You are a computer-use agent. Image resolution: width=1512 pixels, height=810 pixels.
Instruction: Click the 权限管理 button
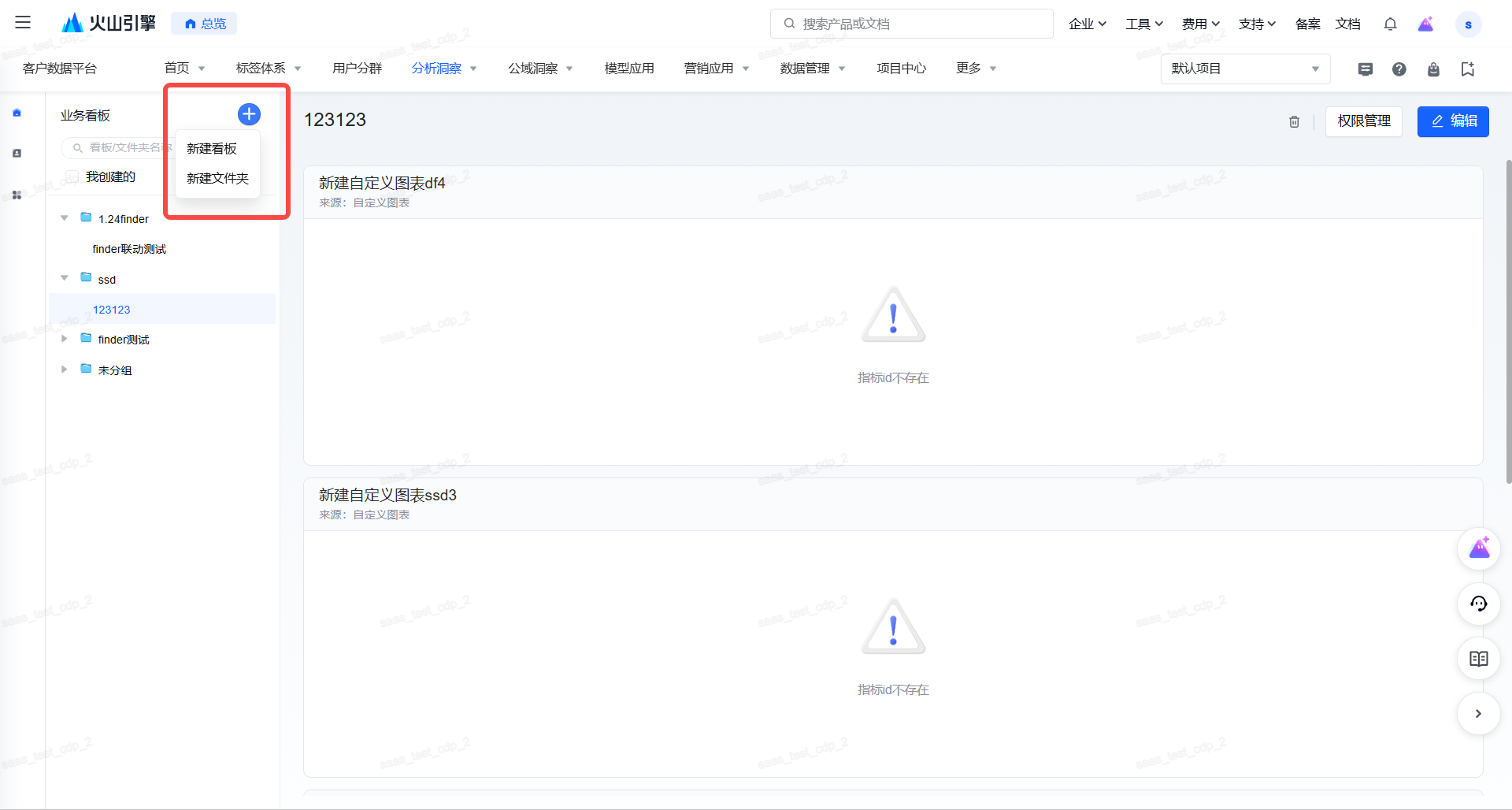pyautogui.click(x=1364, y=121)
